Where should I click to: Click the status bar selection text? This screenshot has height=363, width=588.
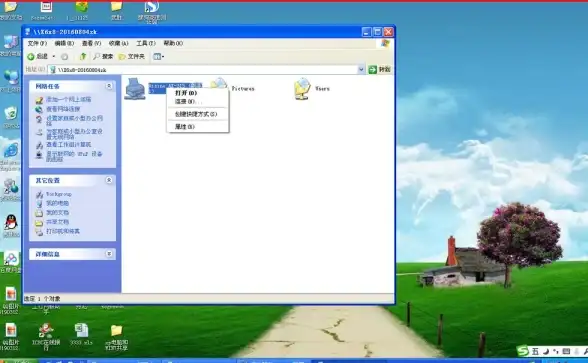click(x=42, y=299)
